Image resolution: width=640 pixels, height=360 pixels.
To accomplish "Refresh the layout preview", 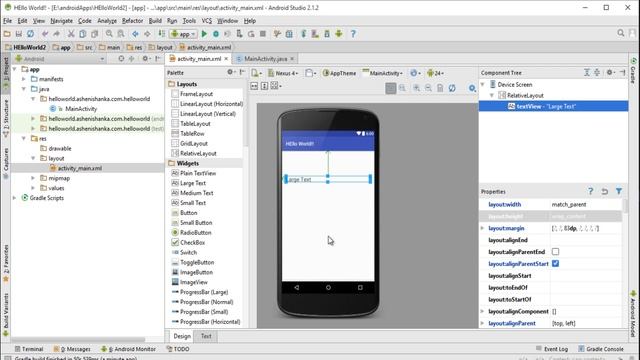I will tap(452, 88).
